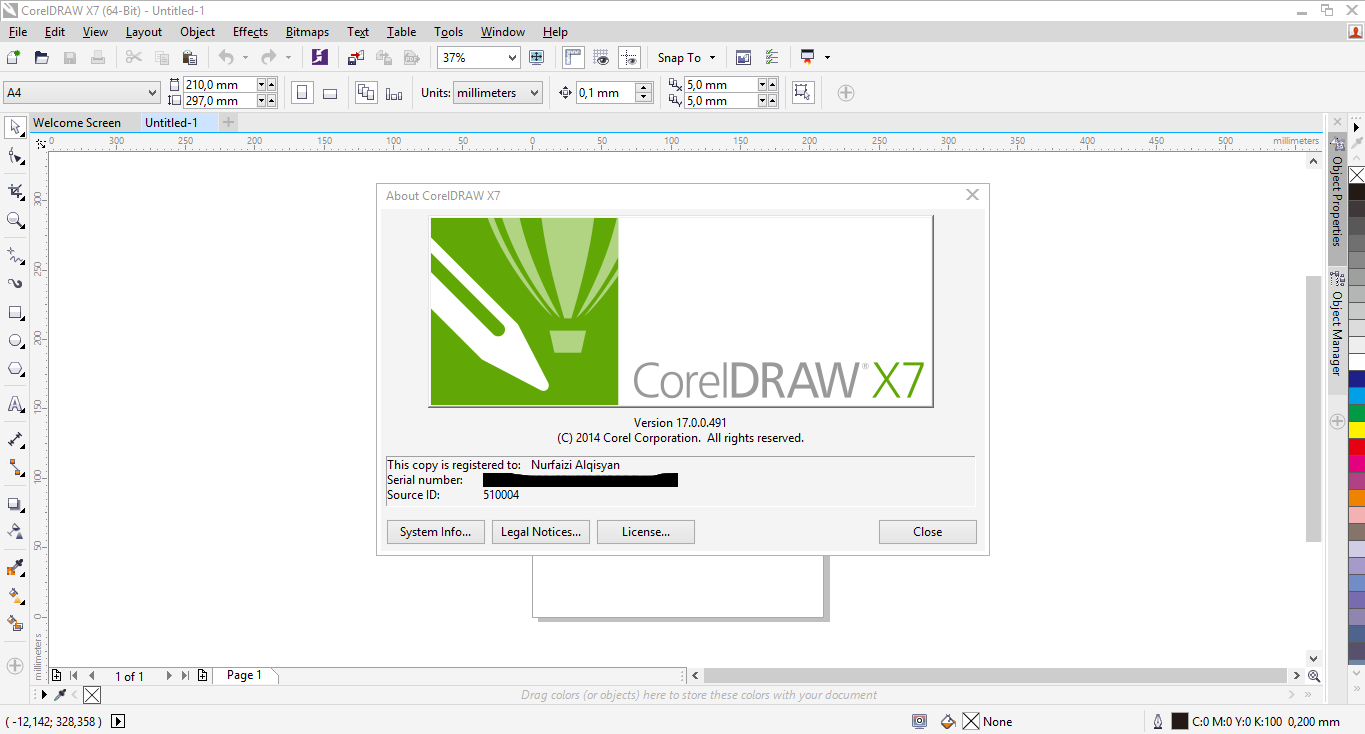The width and height of the screenshot is (1365, 734).
Task: Click System Info button in About dialog
Action: tap(435, 532)
